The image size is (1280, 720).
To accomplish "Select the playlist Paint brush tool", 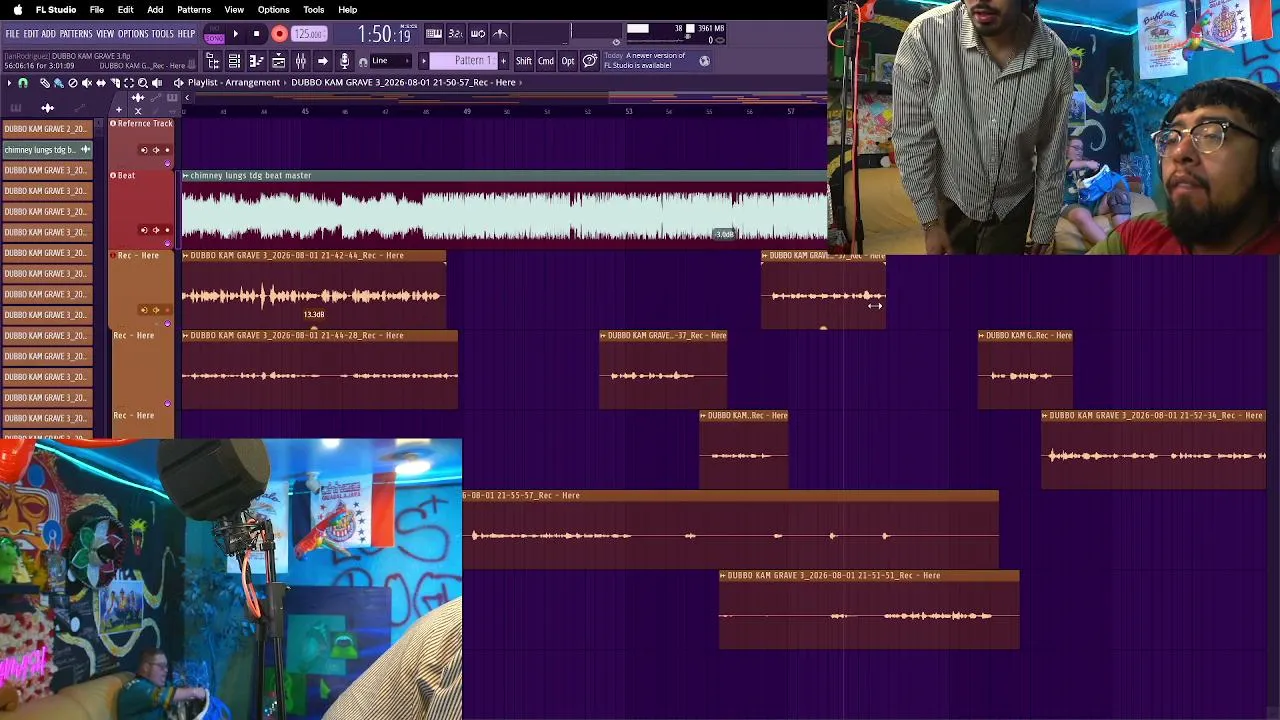I will (x=58, y=83).
